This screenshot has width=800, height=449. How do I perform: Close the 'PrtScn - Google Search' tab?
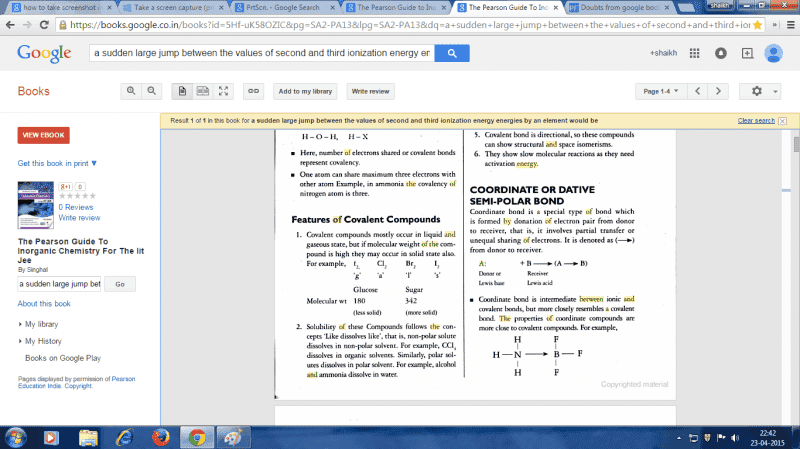coord(333,8)
